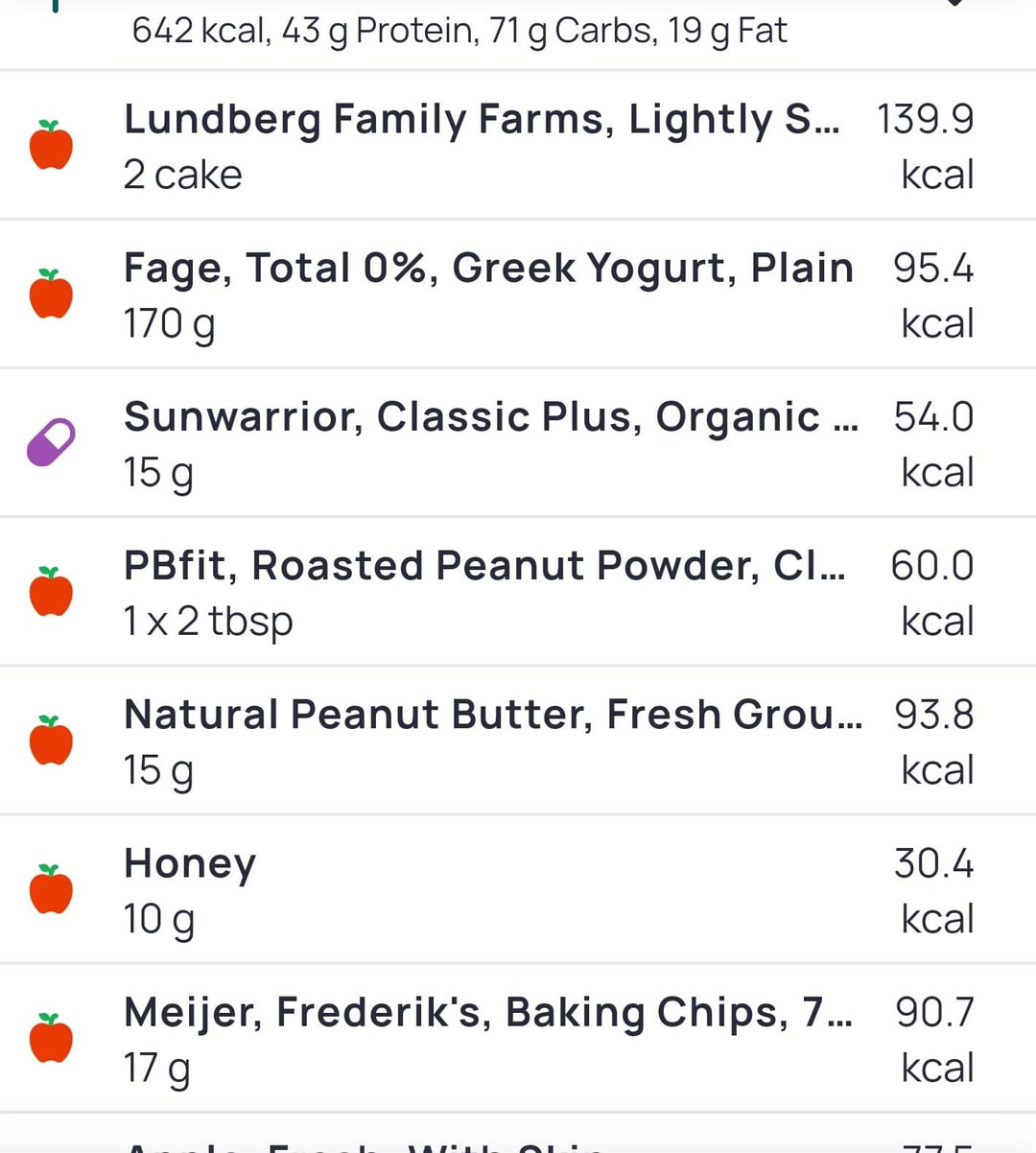Tap the 139.9 kcal value
The image size is (1036, 1153).
tap(925, 120)
